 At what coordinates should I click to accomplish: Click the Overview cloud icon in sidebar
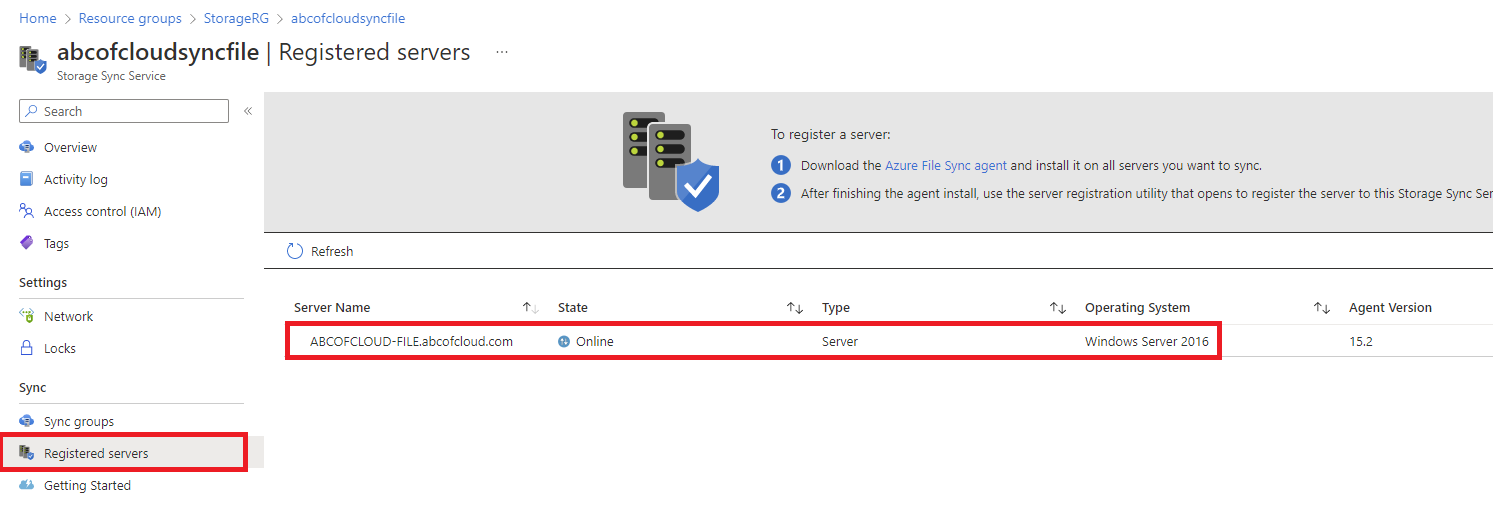[x=27, y=147]
